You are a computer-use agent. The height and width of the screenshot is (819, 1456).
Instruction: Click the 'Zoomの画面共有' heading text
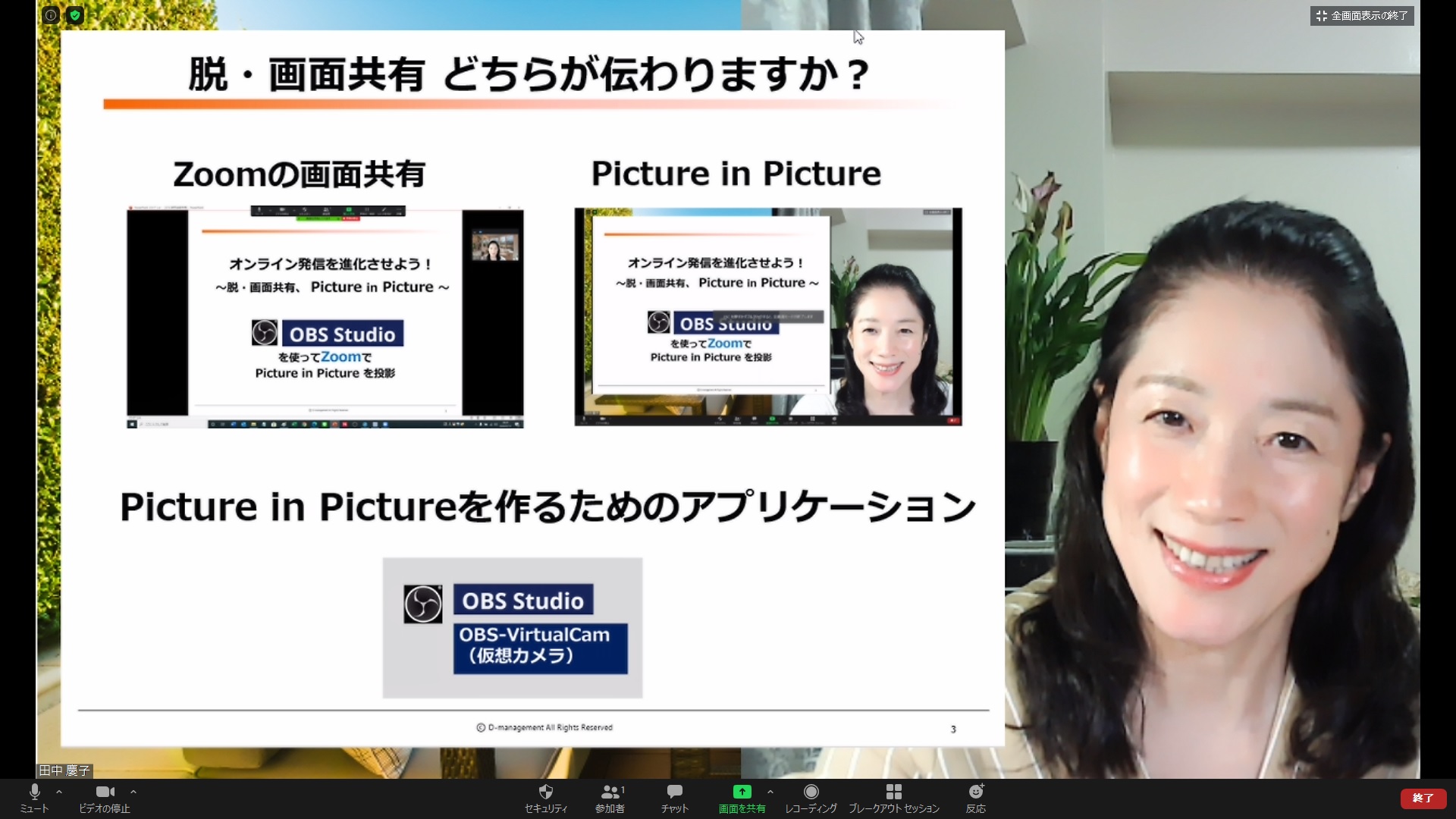tap(299, 174)
